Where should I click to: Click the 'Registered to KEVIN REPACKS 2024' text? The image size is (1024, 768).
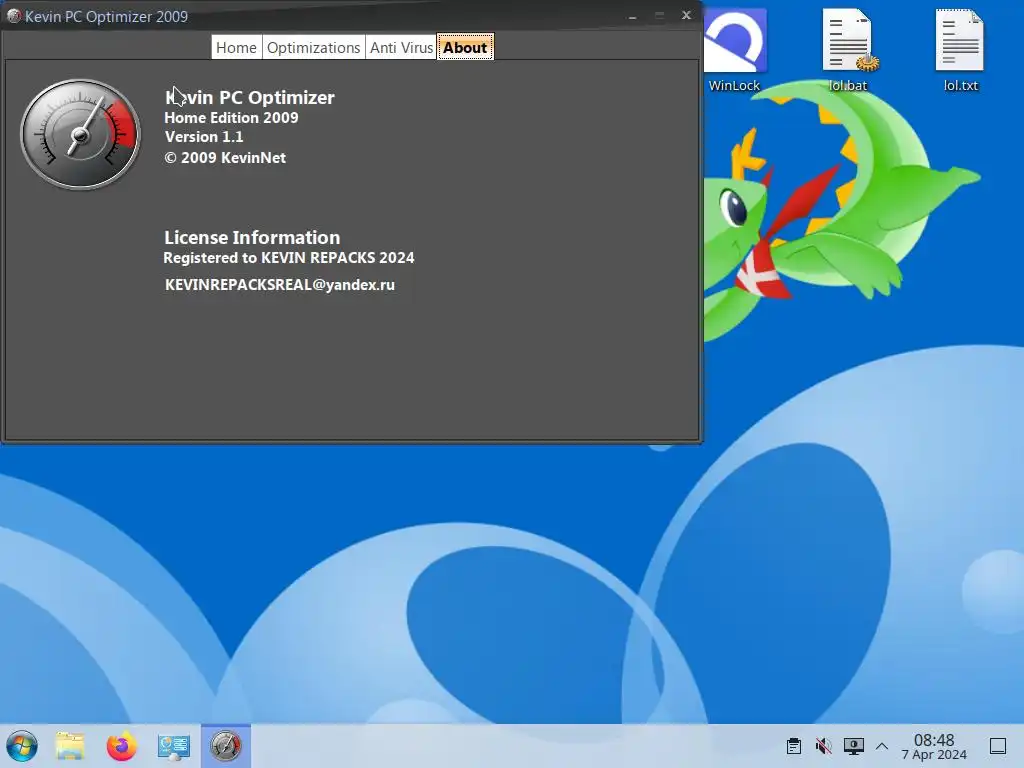click(289, 258)
